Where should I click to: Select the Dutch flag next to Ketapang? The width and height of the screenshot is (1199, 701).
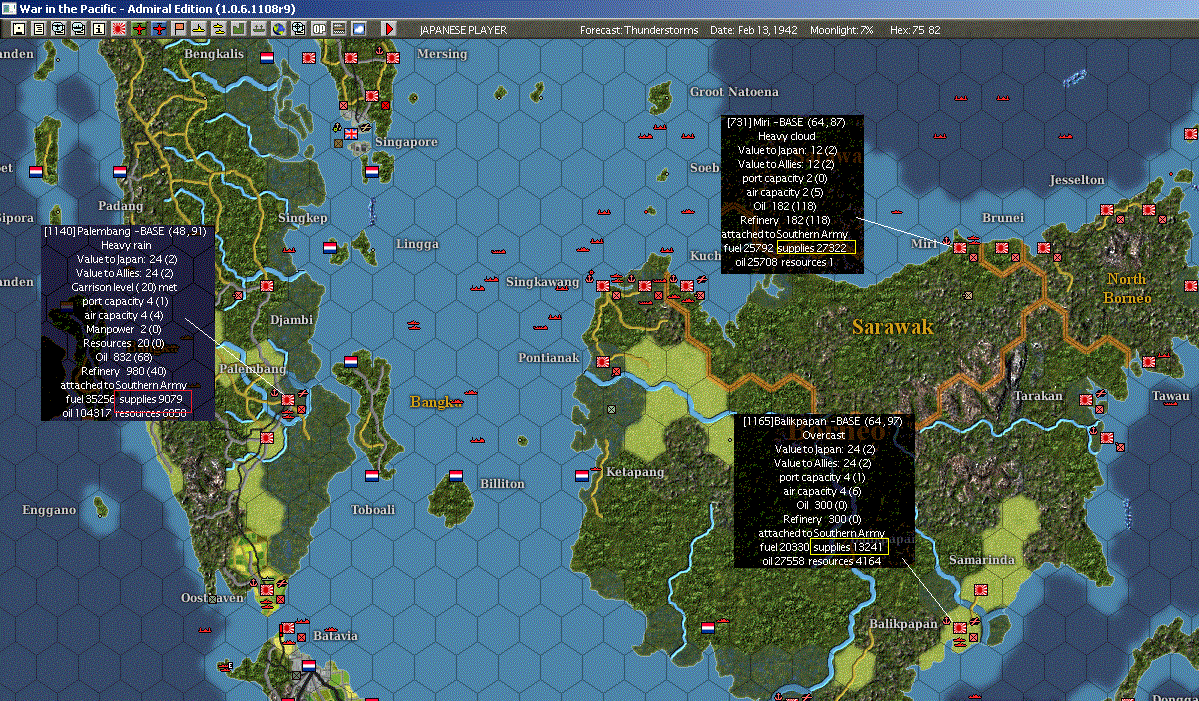point(582,475)
